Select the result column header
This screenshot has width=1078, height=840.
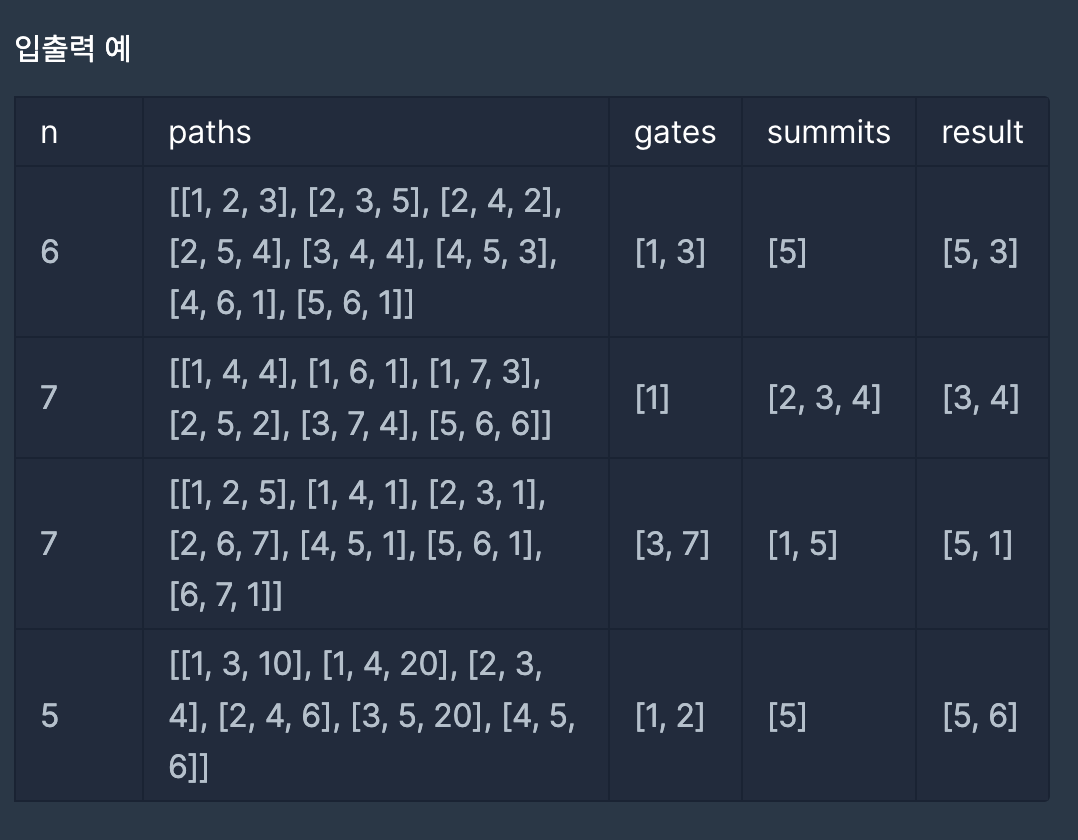coord(982,132)
